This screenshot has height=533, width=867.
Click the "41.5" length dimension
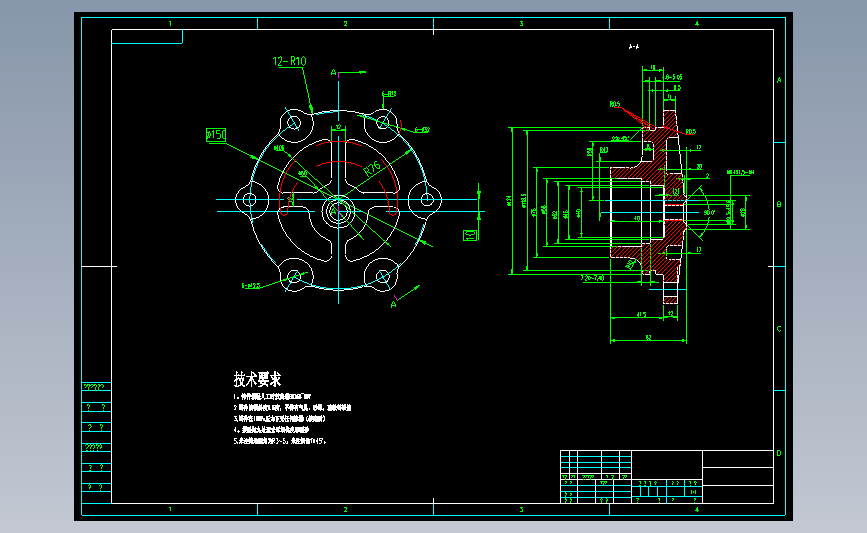[x=641, y=315]
